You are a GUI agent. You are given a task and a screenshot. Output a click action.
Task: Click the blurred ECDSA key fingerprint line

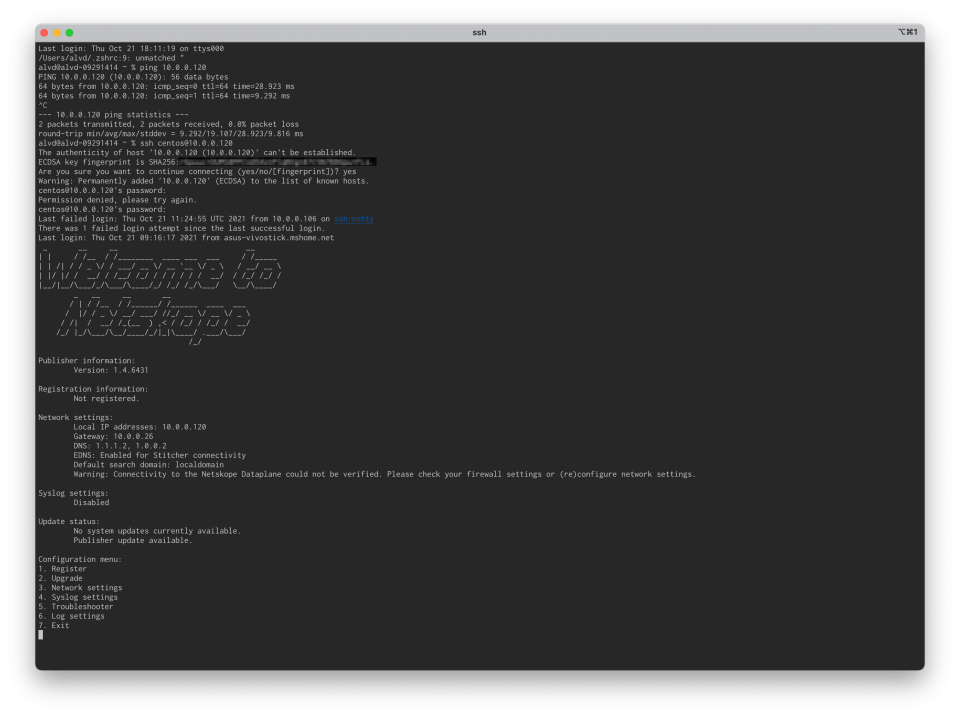coord(207,162)
